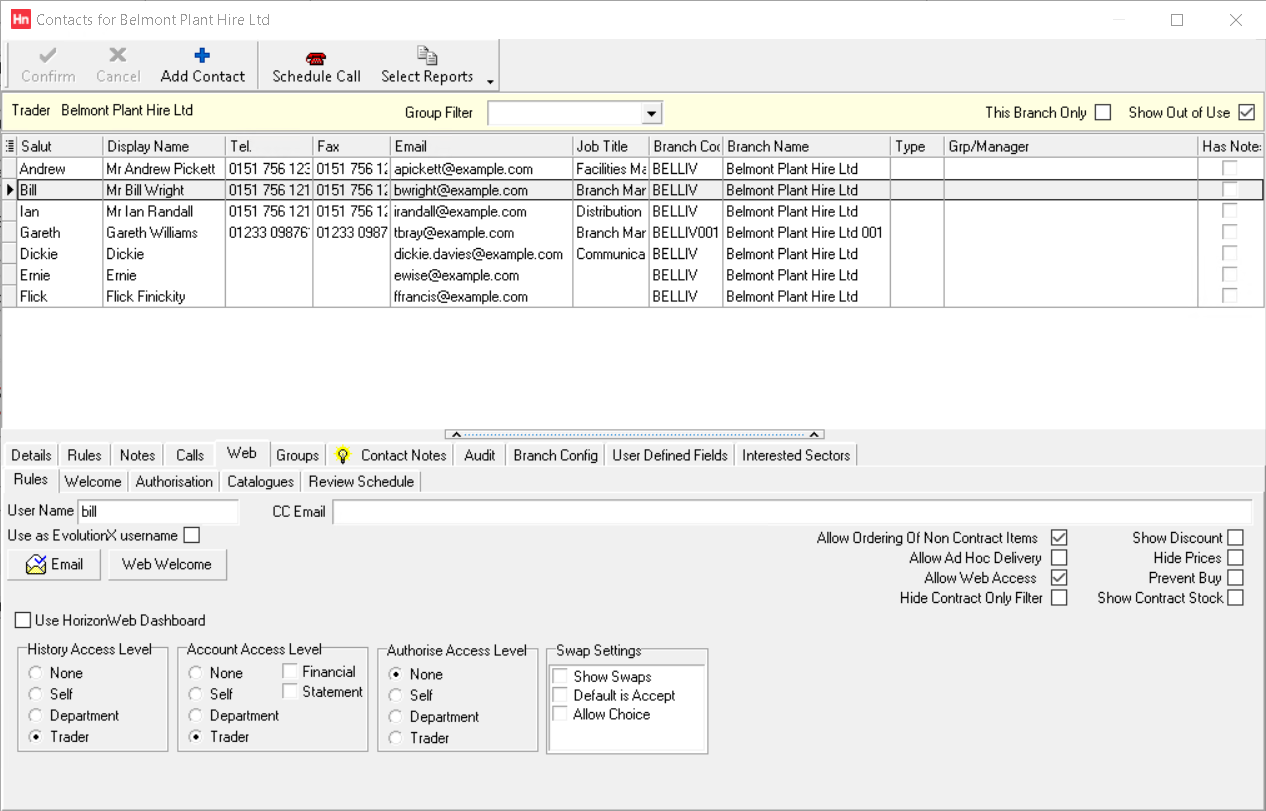Screen dimensions: 1266x811
Task: Set History Access Level to None
Action: (x=36, y=673)
